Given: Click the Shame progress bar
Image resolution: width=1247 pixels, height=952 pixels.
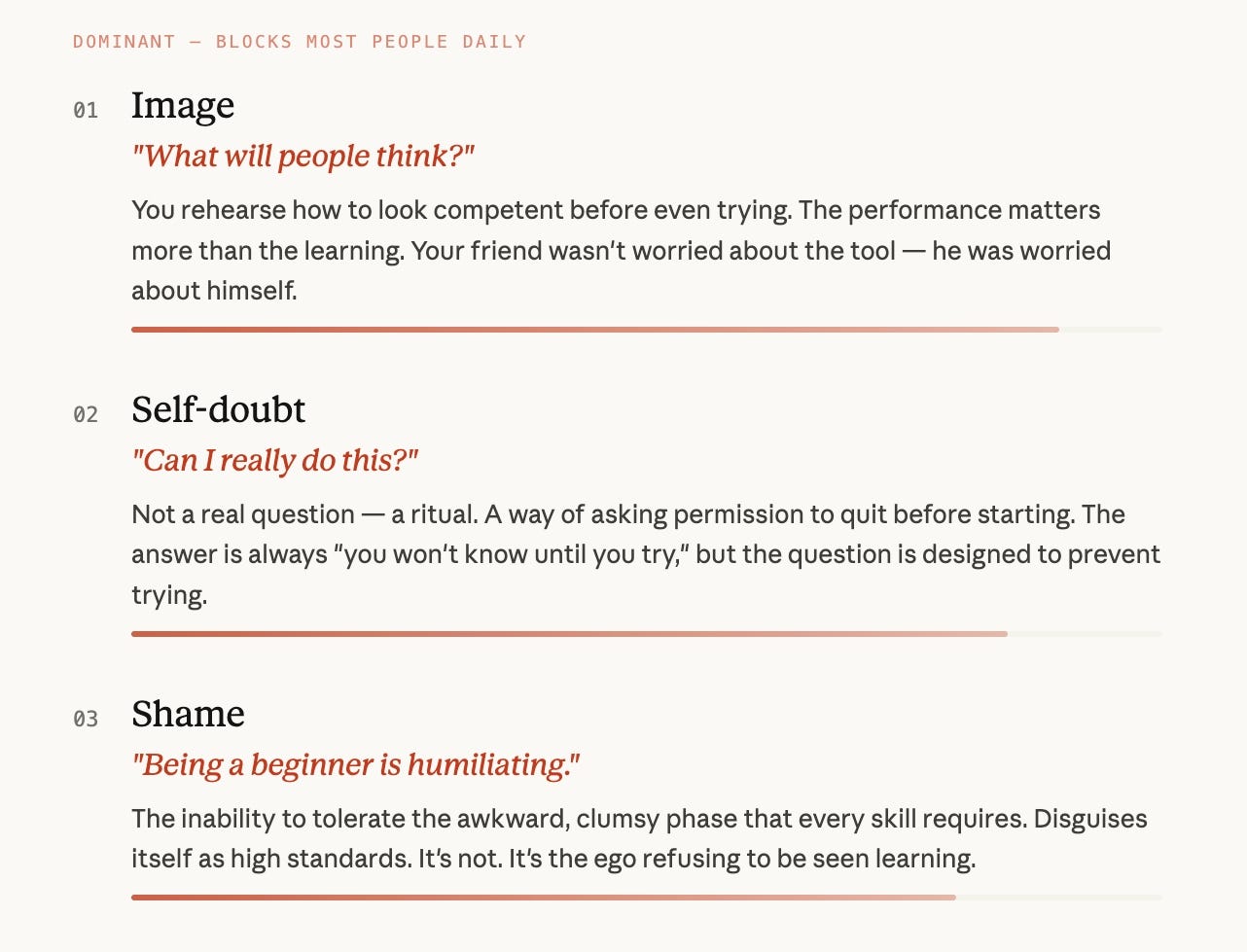Looking at the screenshot, I should tap(647, 898).
